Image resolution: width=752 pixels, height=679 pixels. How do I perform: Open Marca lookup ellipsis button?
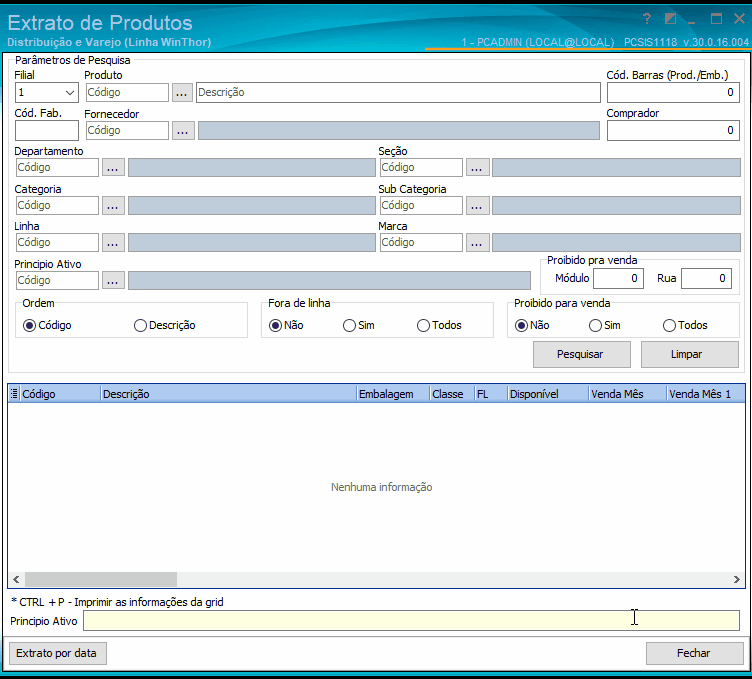pos(477,243)
